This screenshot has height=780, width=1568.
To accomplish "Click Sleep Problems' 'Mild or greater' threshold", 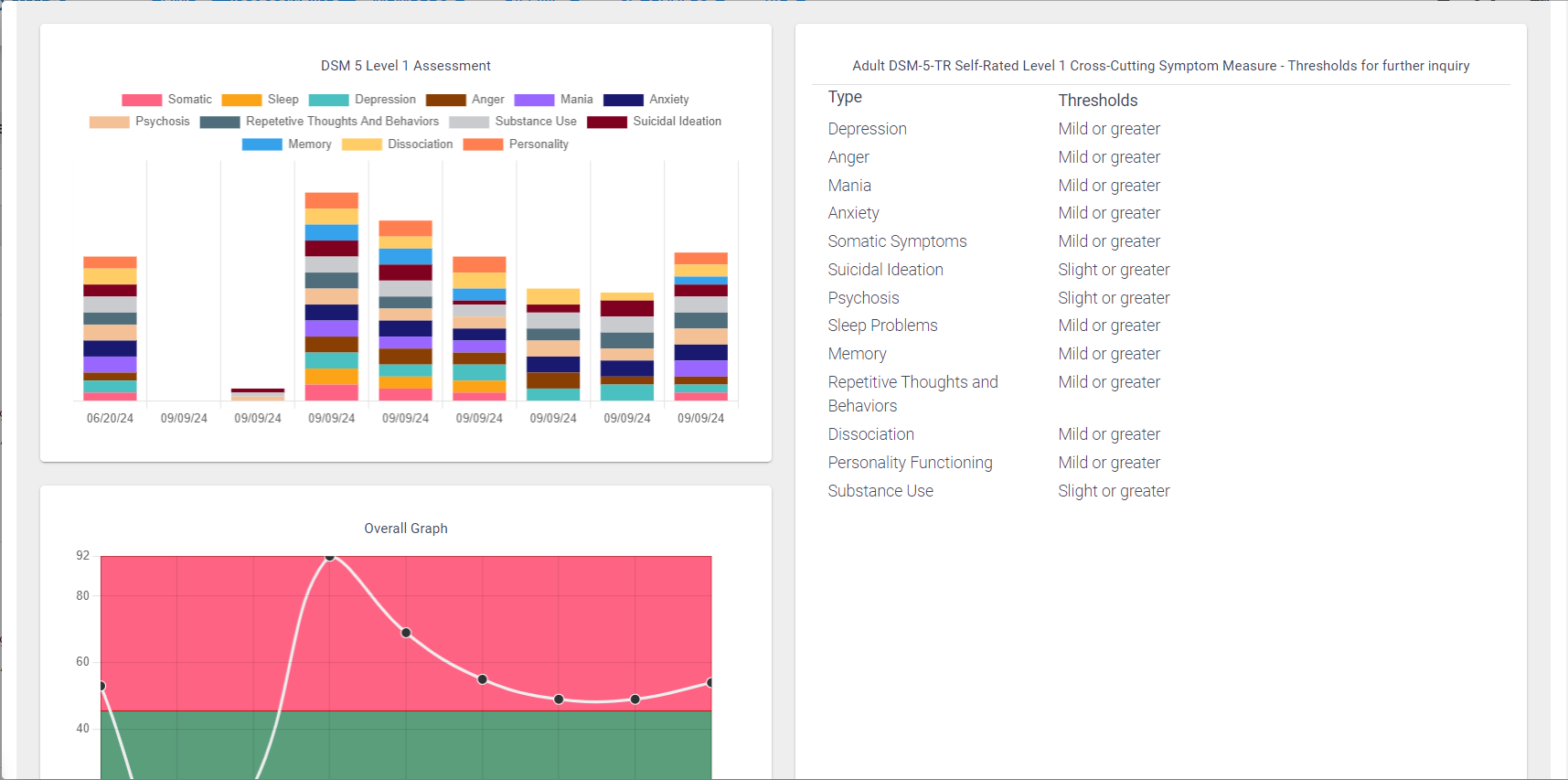I will [1109, 326].
